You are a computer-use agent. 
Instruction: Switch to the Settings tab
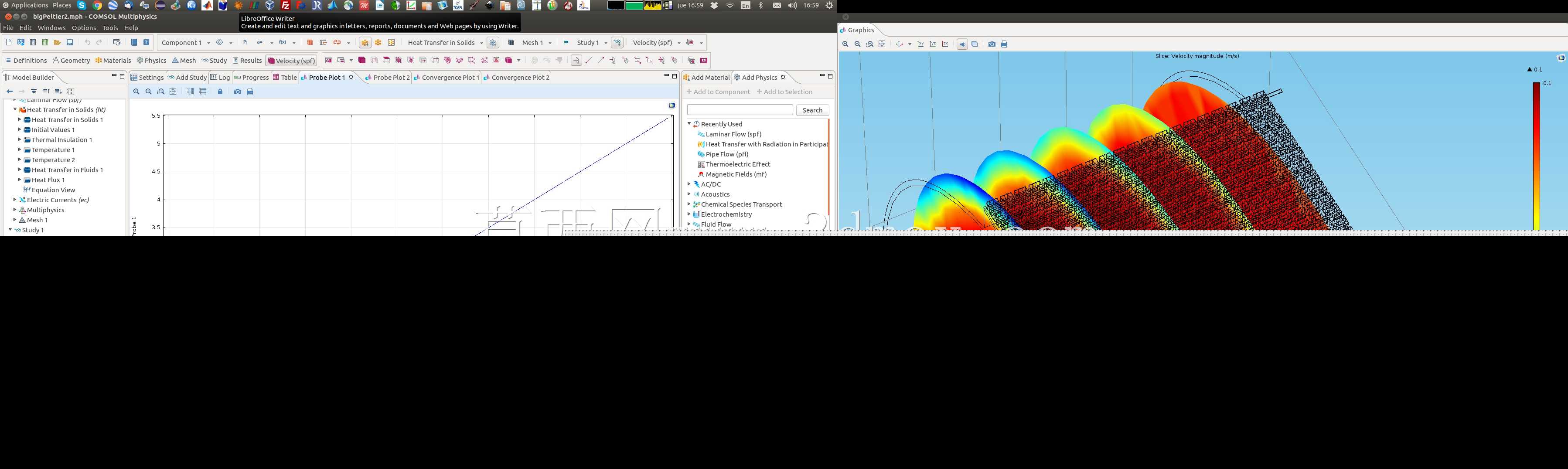pos(147,77)
